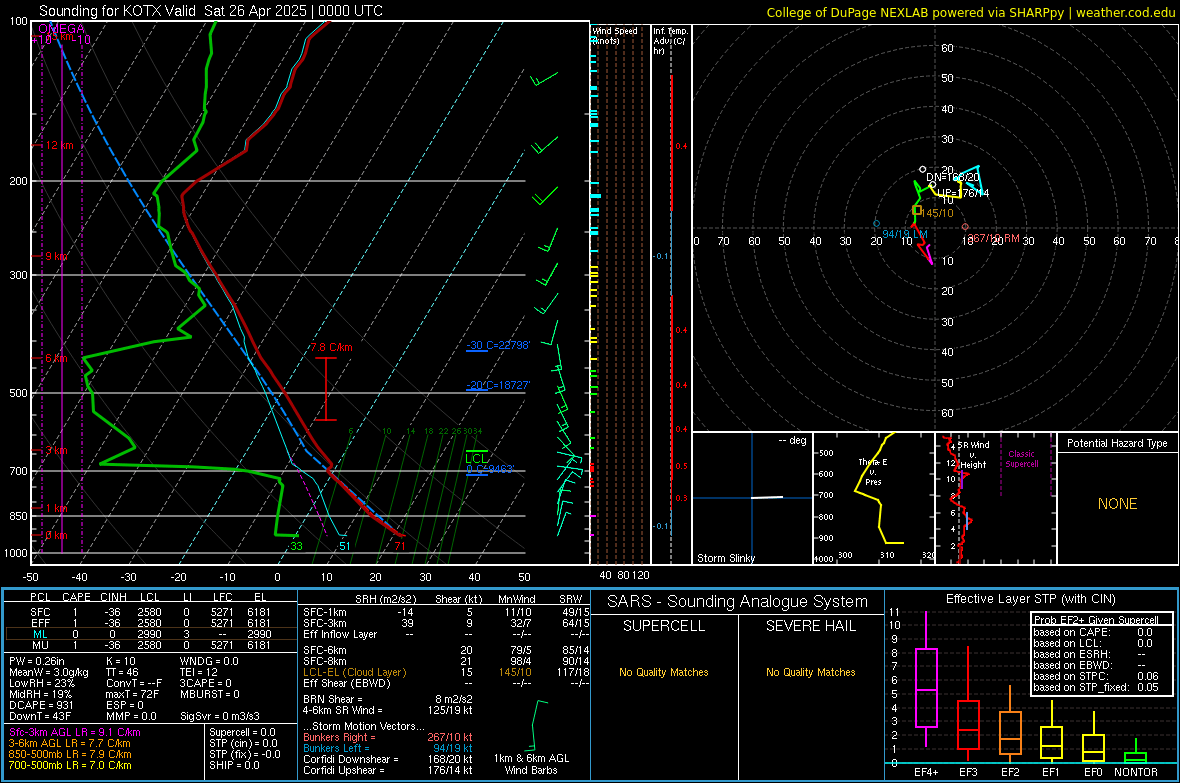
Task: Click the "Corfidi Downshear" row
Action: click(x=388, y=759)
